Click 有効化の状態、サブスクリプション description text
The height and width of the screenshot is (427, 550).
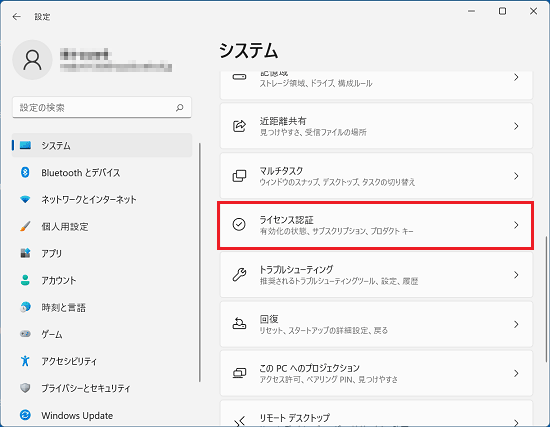336,231
